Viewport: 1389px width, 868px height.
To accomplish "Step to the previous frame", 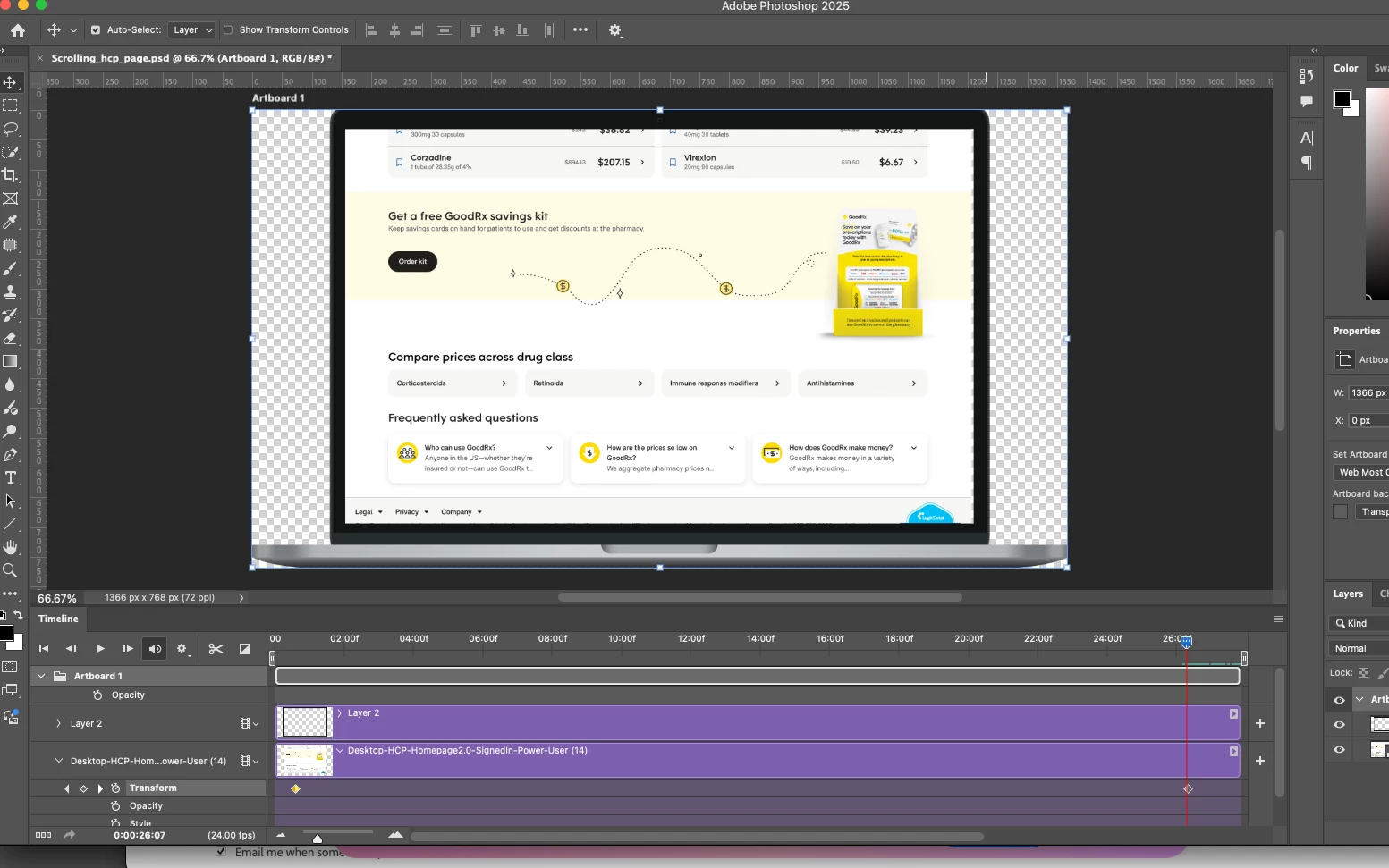I will click(72, 649).
